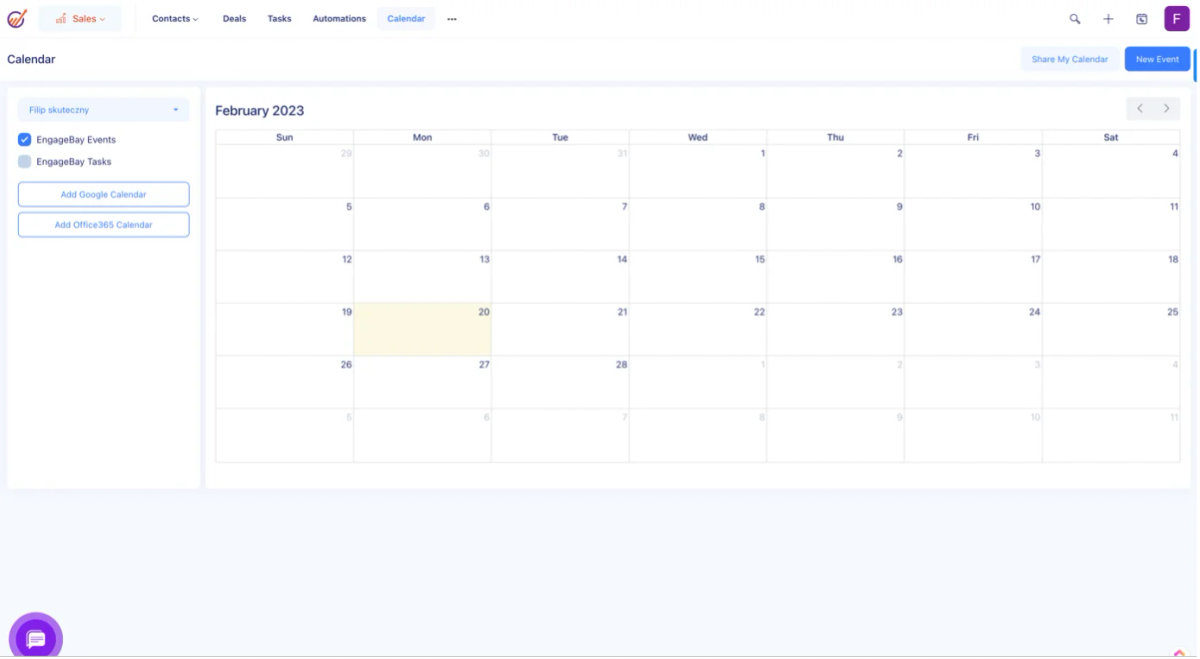Click the plus quick-add icon

[1108, 19]
